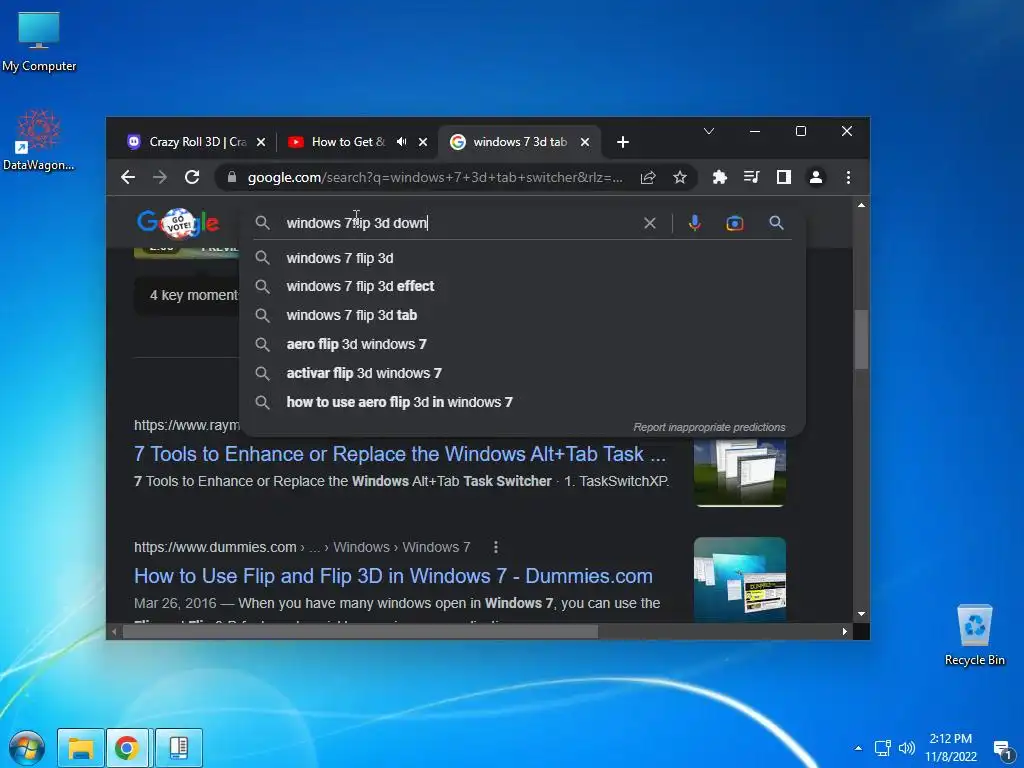Image resolution: width=1024 pixels, height=768 pixels.
Task: Click the horizontal scroll right arrow
Action: point(844,632)
